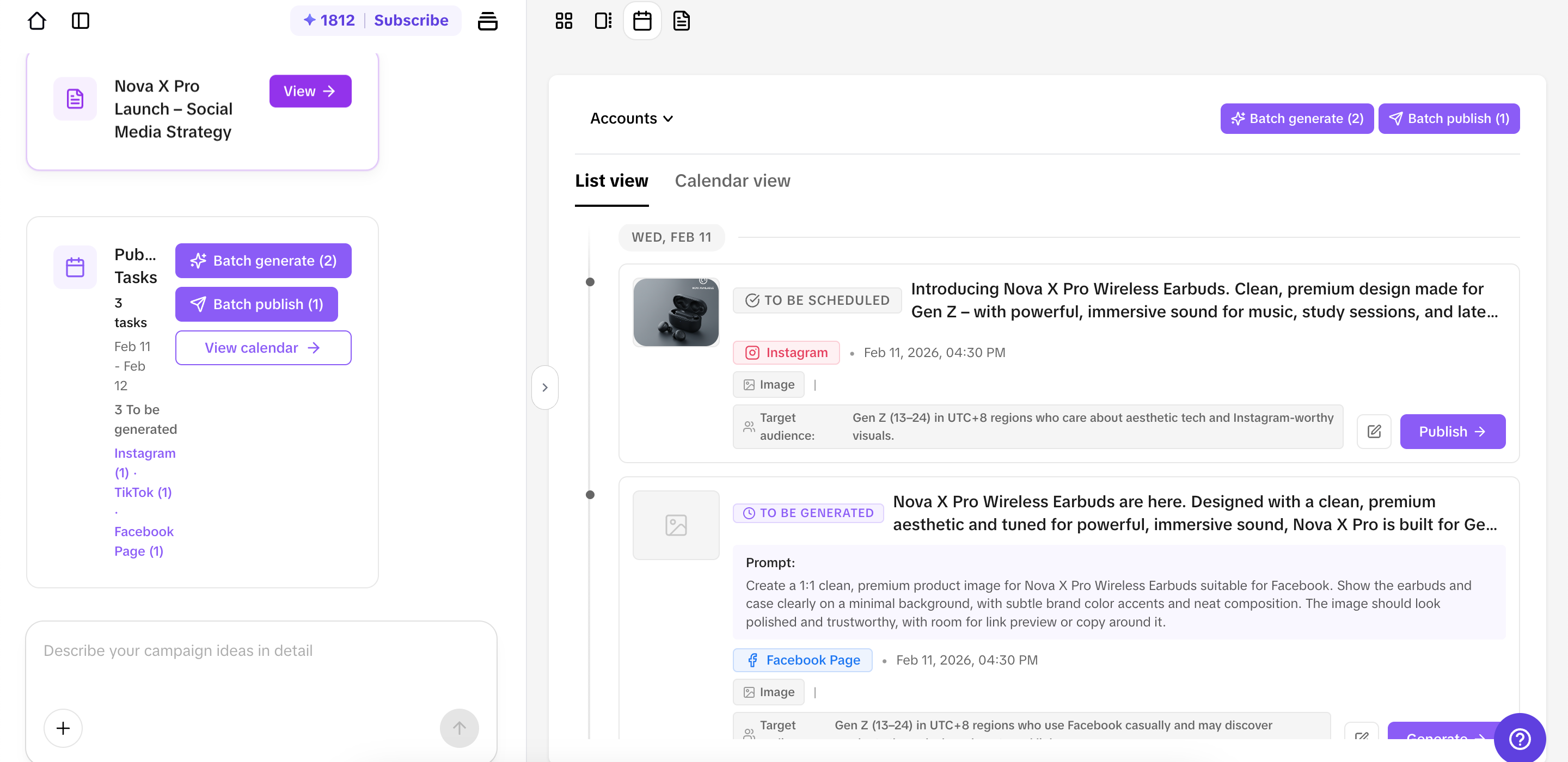Click the help question mark bubble
Viewport: 1568px width, 762px height.
[1520, 739]
